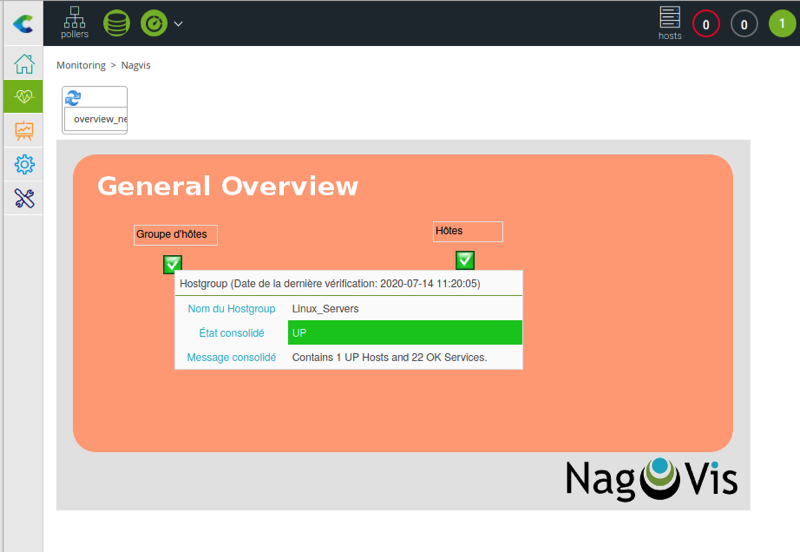
Task: Open the pollers status icon
Action: tap(74, 22)
